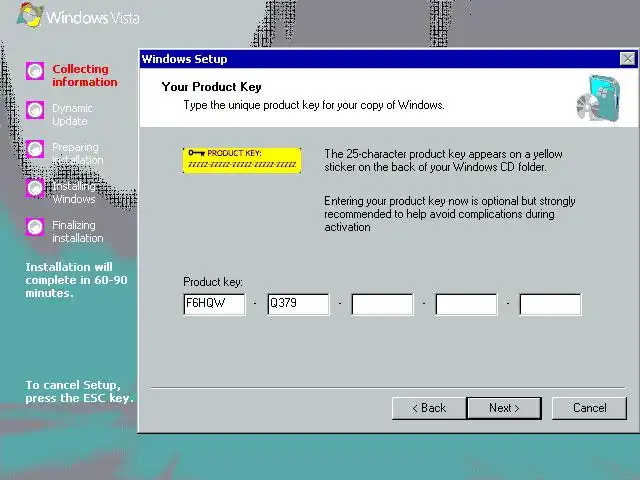Click the third empty product key box
The width and height of the screenshot is (640, 480).
click(382, 304)
